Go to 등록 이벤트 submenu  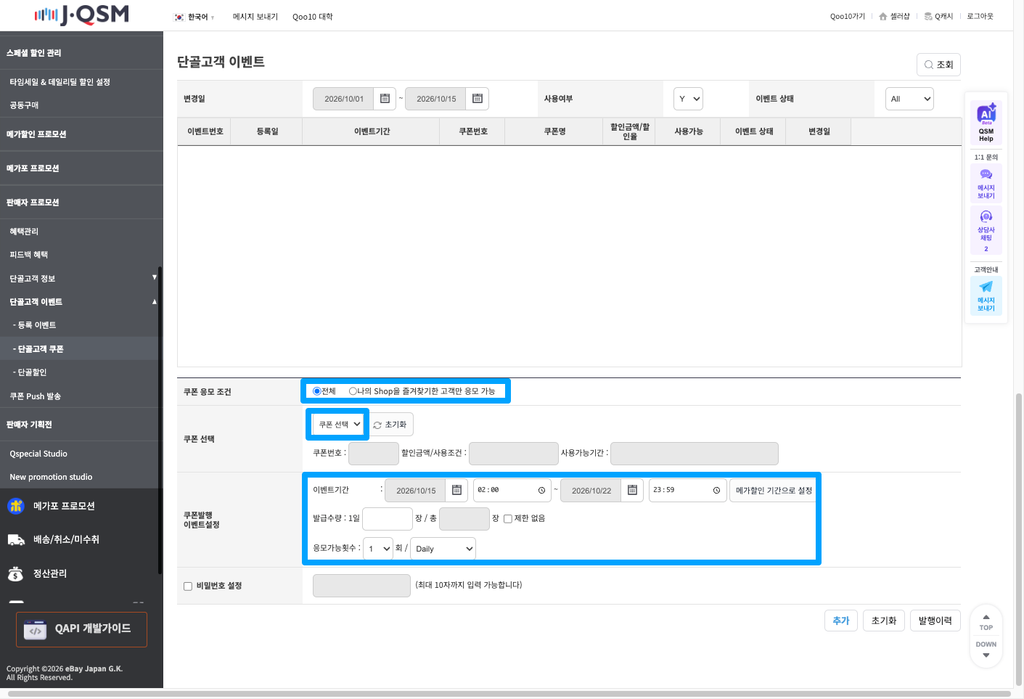point(35,325)
